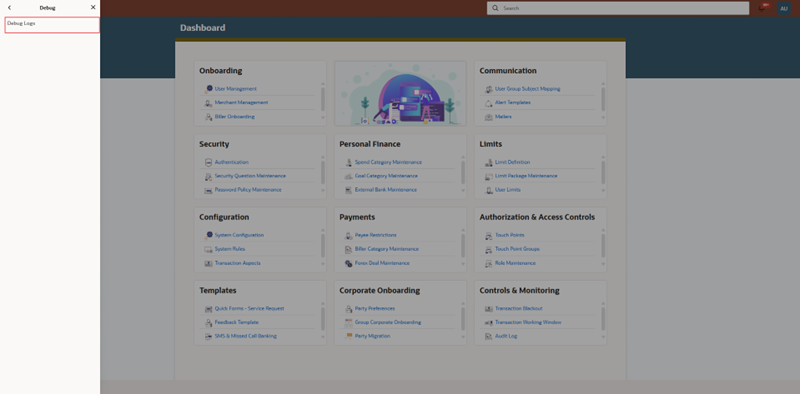The height and width of the screenshot is (394, 800).
Task: Click the Quick Forms - Service Request icon
Action: pos(208,309)
